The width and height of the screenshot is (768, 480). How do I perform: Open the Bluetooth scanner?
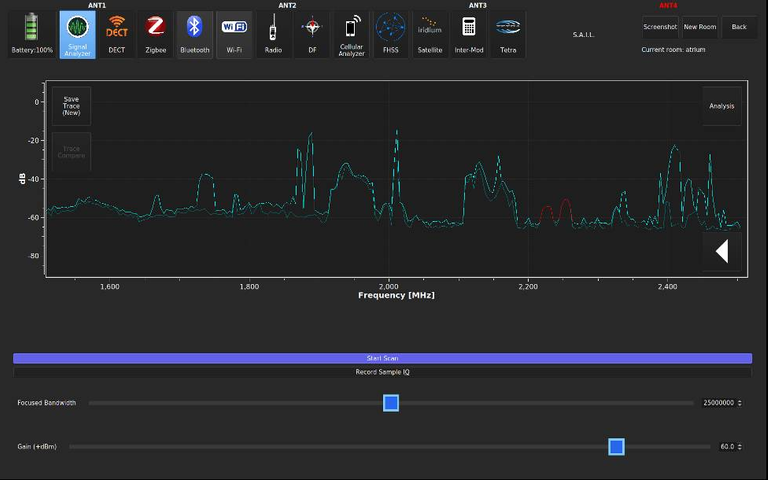click(x=195, y=33)
